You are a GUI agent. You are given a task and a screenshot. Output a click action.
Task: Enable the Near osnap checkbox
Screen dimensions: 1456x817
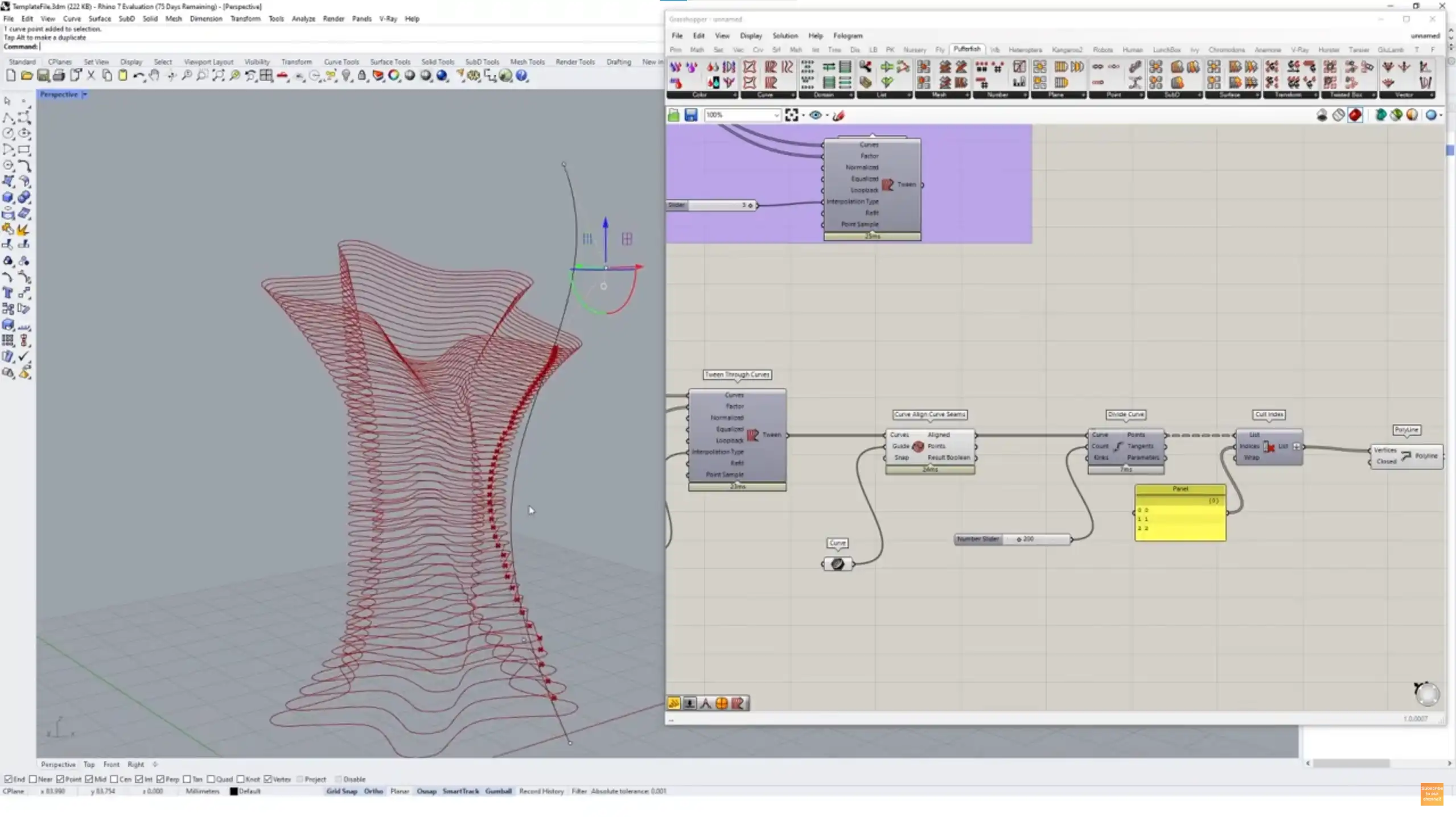click(33, 779)
